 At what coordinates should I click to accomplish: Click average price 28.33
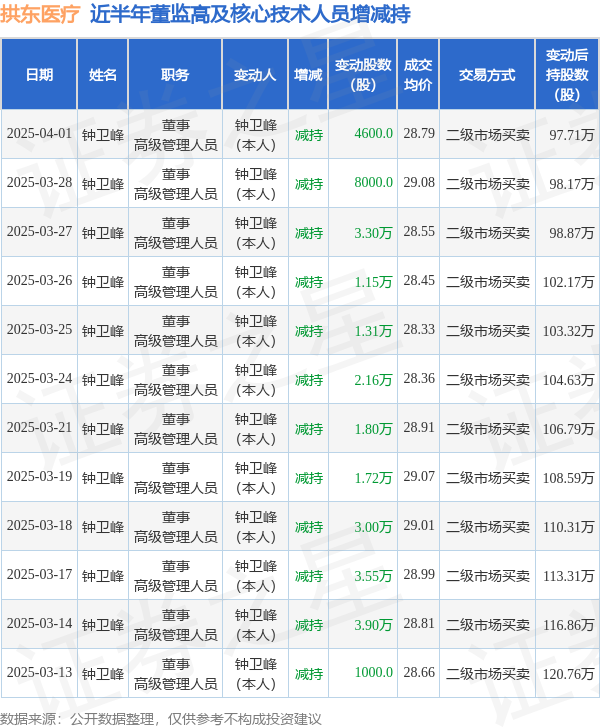[419, 330]
